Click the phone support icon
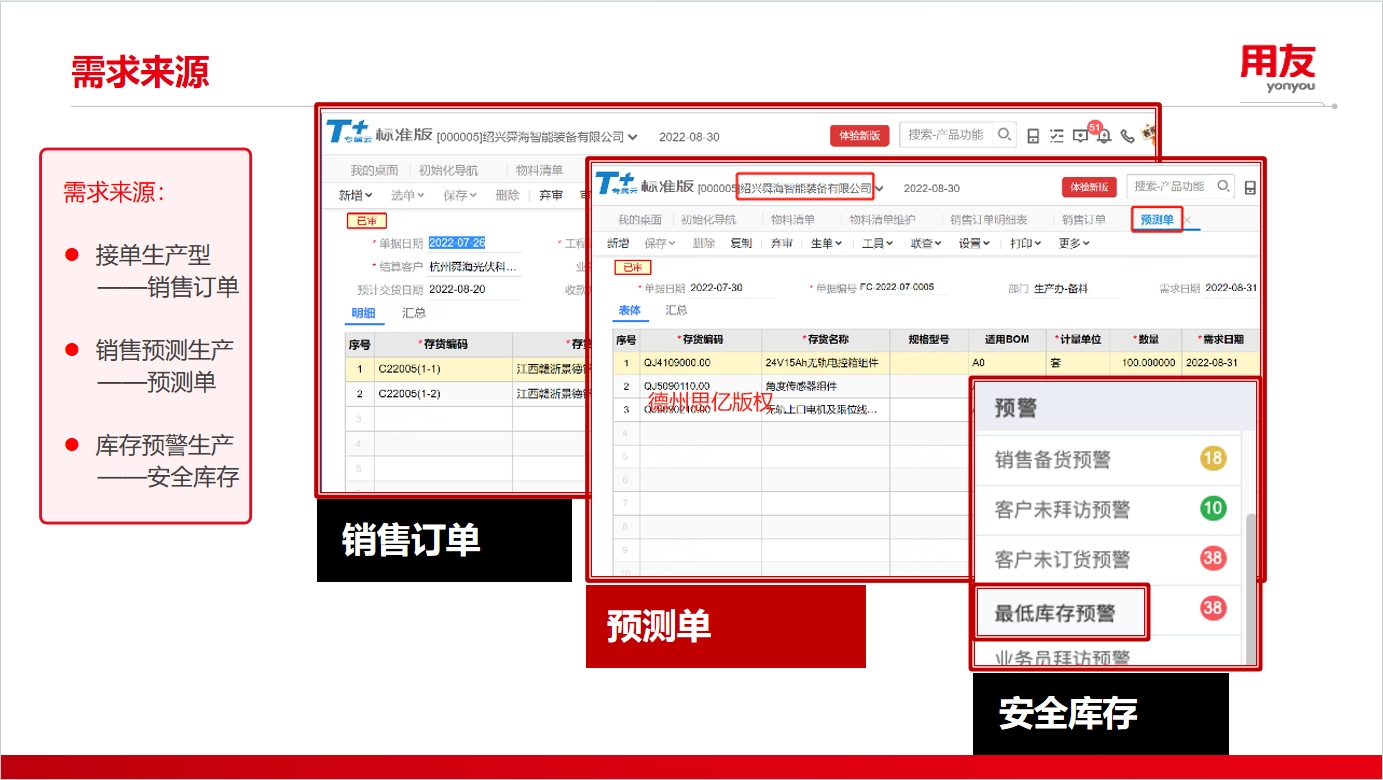 (1127, 136)
